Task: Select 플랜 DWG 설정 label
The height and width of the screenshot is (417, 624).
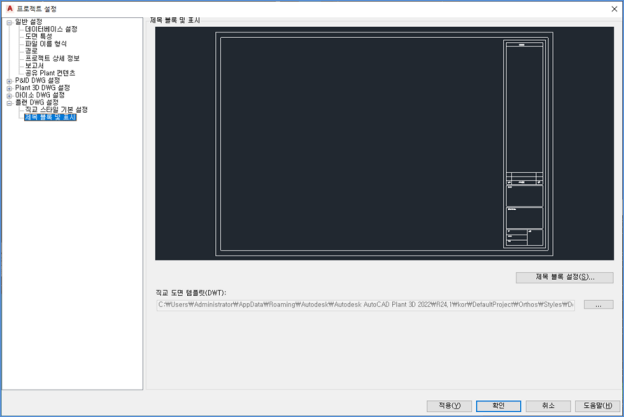Action: click(37, 103)
